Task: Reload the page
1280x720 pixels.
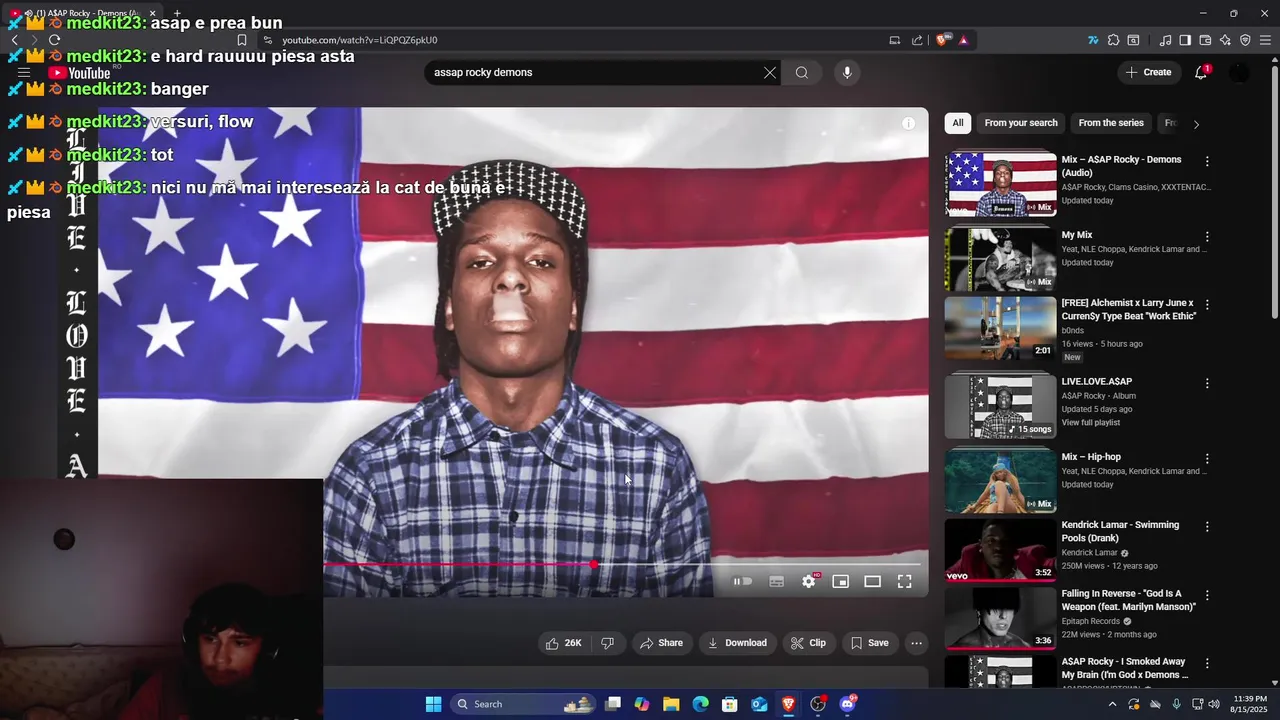Action: pyautogui.click(x=54, y=40)
